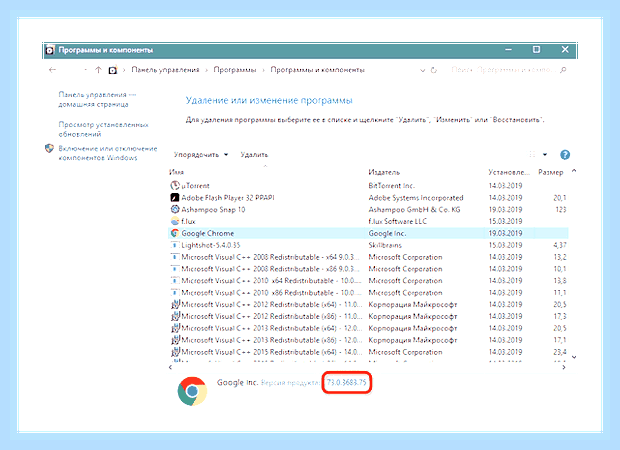Click the Visual C++ 2015 (x64) icon
Image resolution: width=620 pixels, height=450 pixels.
[175, 352]
